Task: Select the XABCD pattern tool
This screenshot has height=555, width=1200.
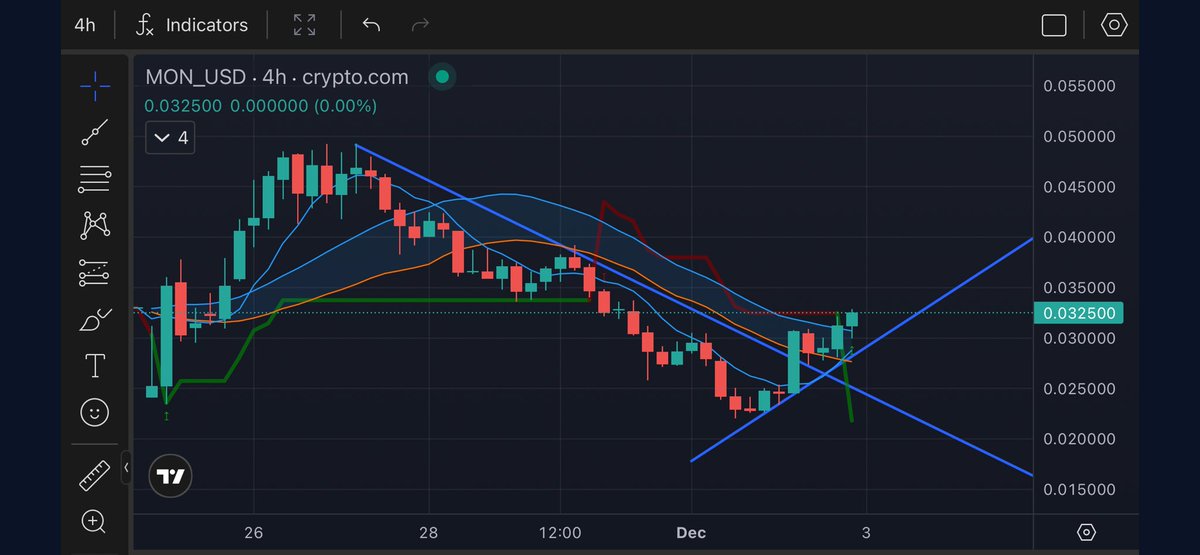Action: [95, 226]
